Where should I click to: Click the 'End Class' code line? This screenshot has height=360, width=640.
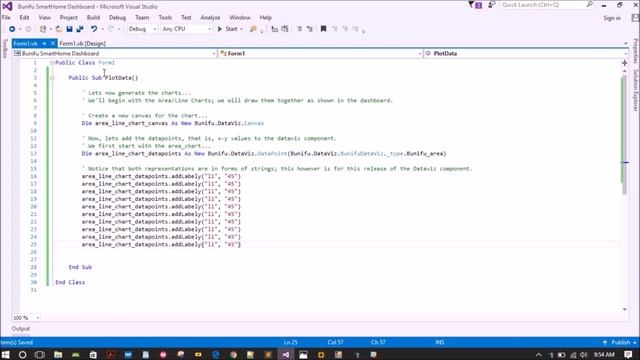(70, 282)
